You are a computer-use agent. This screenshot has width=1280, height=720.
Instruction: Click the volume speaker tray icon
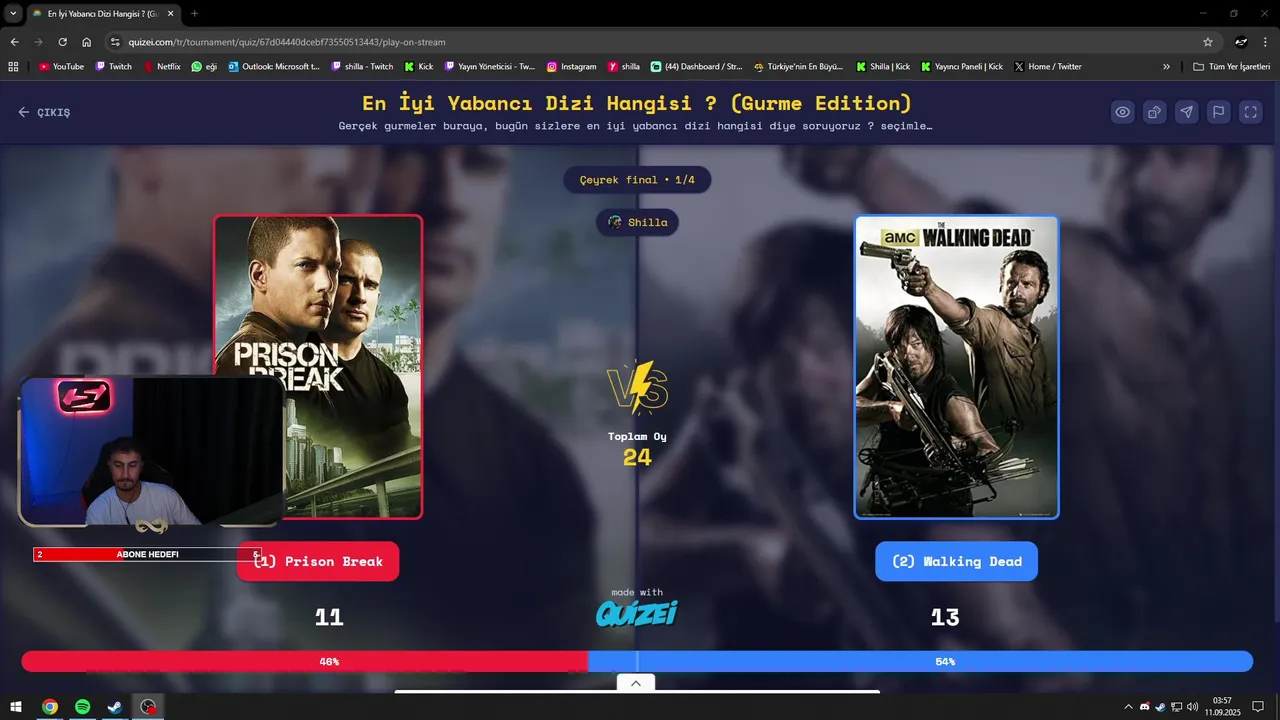point(1192,707)
